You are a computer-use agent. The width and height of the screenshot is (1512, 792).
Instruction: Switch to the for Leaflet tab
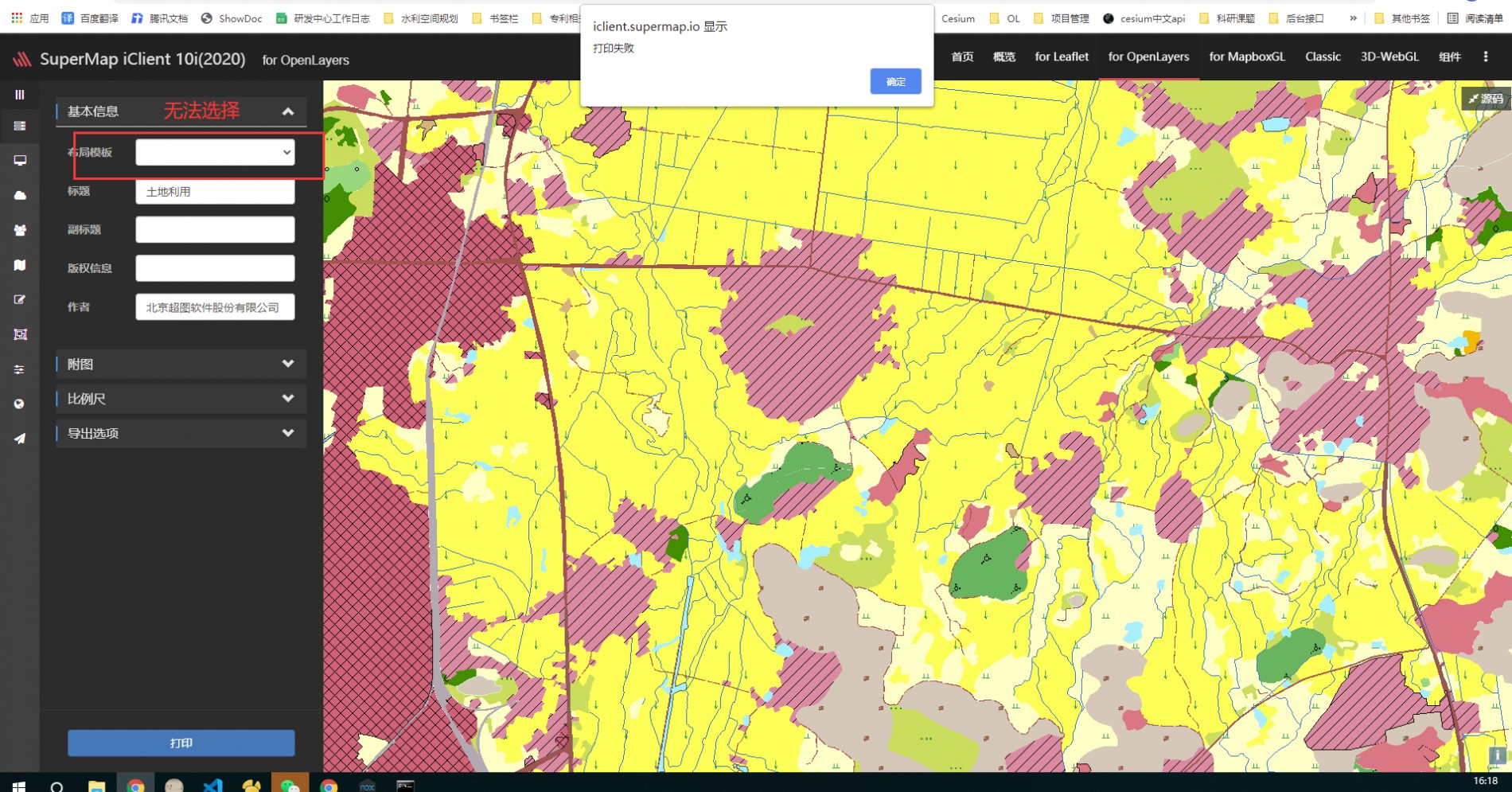coord(1061,57)
